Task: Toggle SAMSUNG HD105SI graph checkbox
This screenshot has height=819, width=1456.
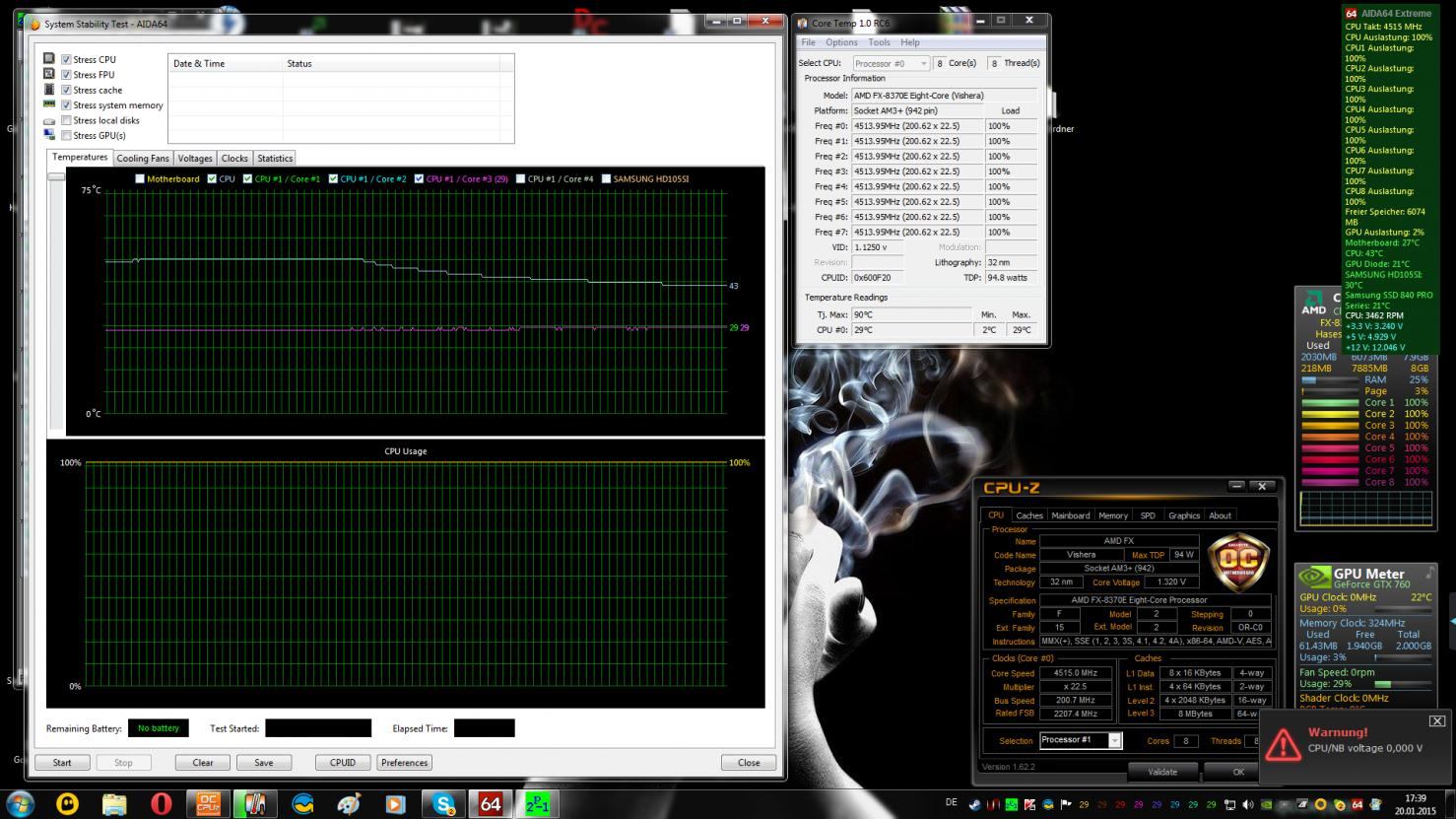Action: point(606,178)
